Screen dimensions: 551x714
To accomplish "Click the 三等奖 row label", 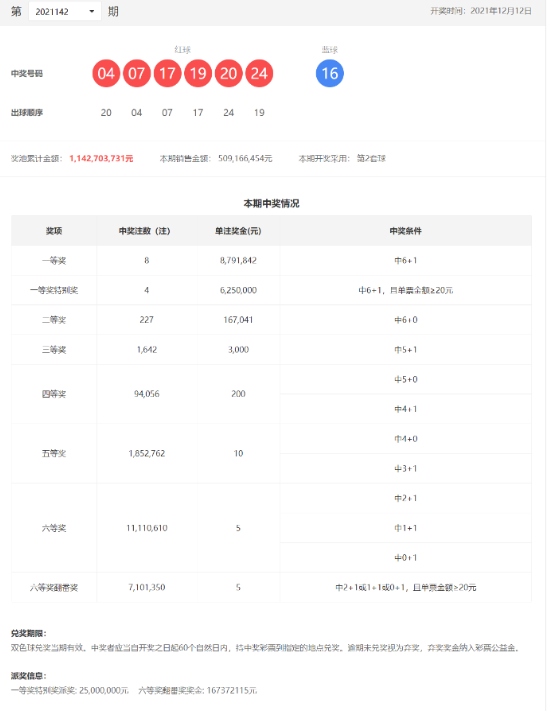I will click(x=54, y=350).
